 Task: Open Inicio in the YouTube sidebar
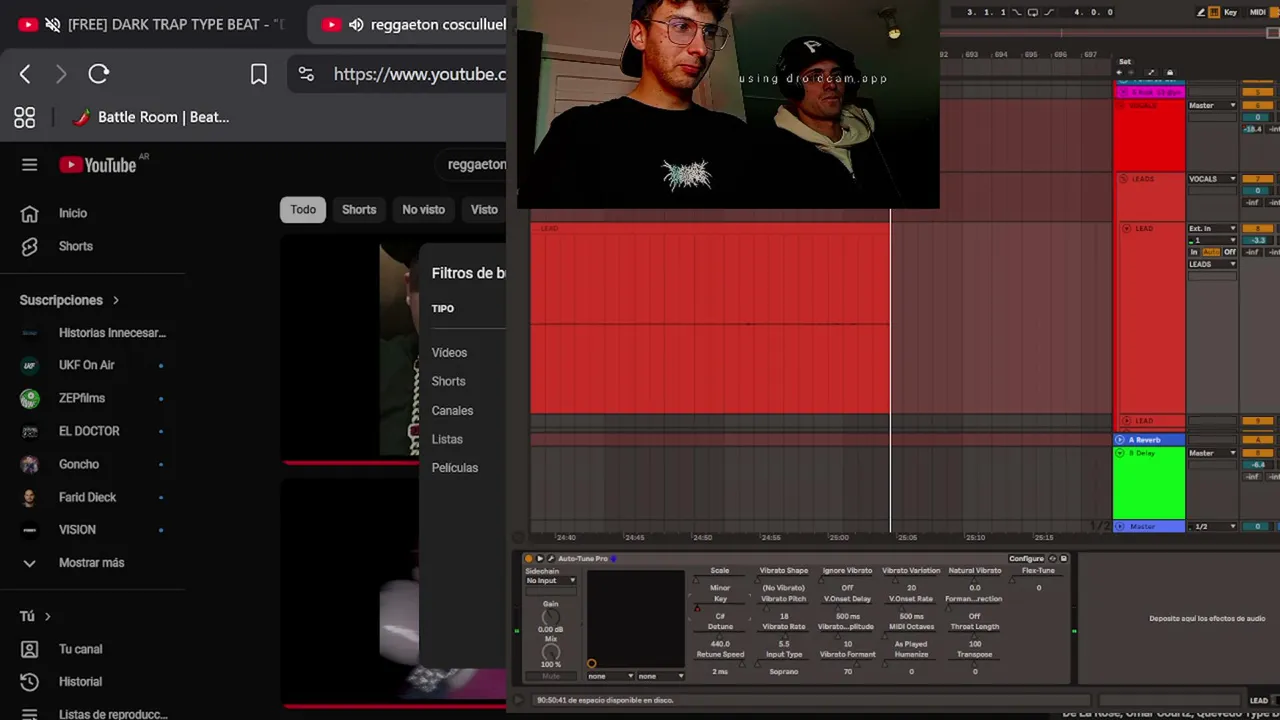tap(73, 213)
